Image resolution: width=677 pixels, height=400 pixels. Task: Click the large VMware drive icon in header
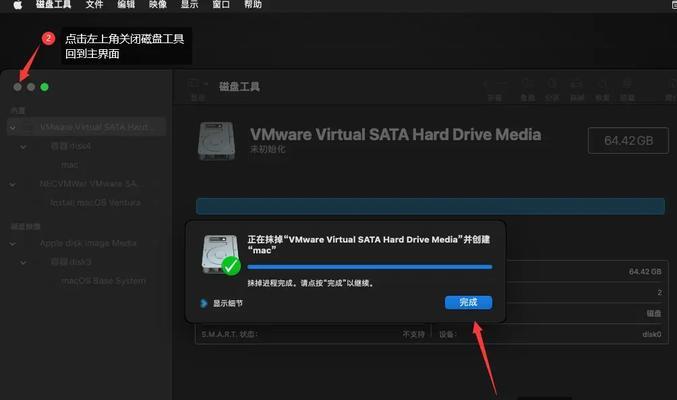(x=216, y=141)
